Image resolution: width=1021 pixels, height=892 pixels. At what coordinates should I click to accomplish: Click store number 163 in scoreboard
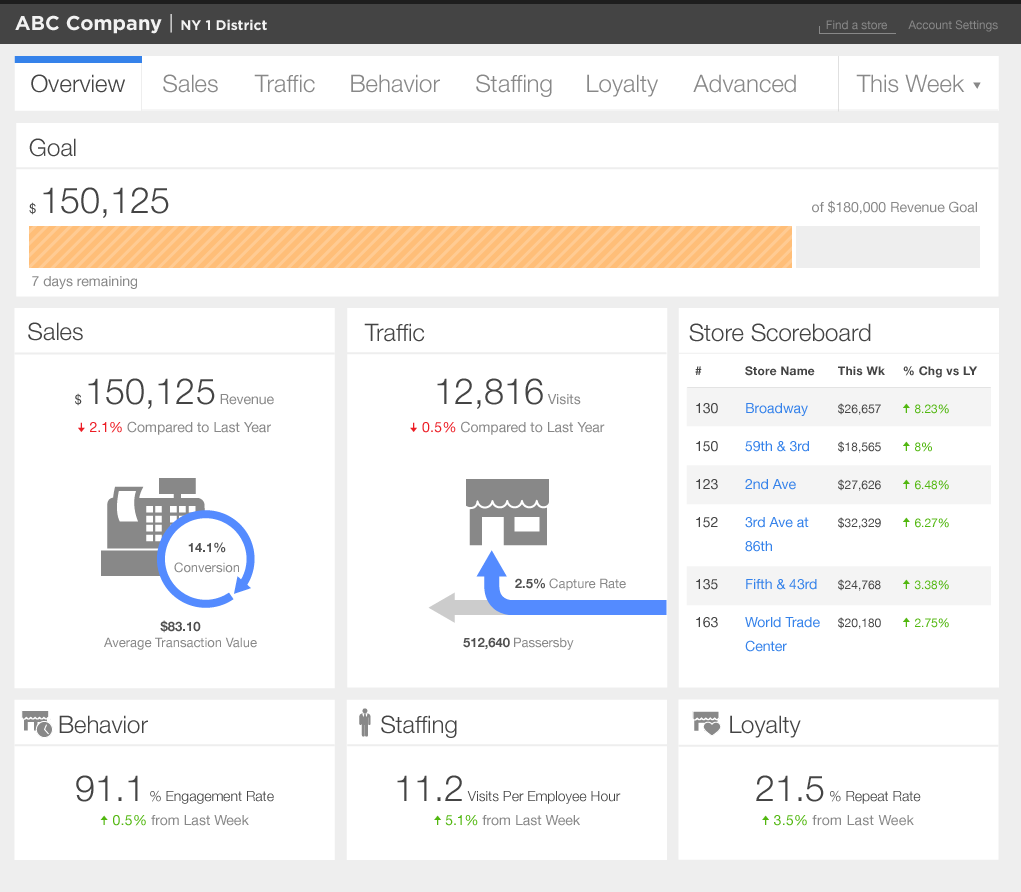[x=706, y=622]
